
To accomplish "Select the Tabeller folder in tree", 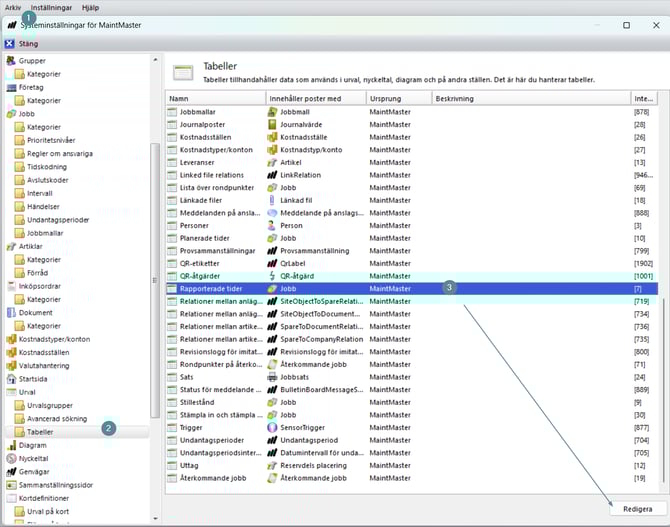I will pyautogui.click(x=40, y=432).
